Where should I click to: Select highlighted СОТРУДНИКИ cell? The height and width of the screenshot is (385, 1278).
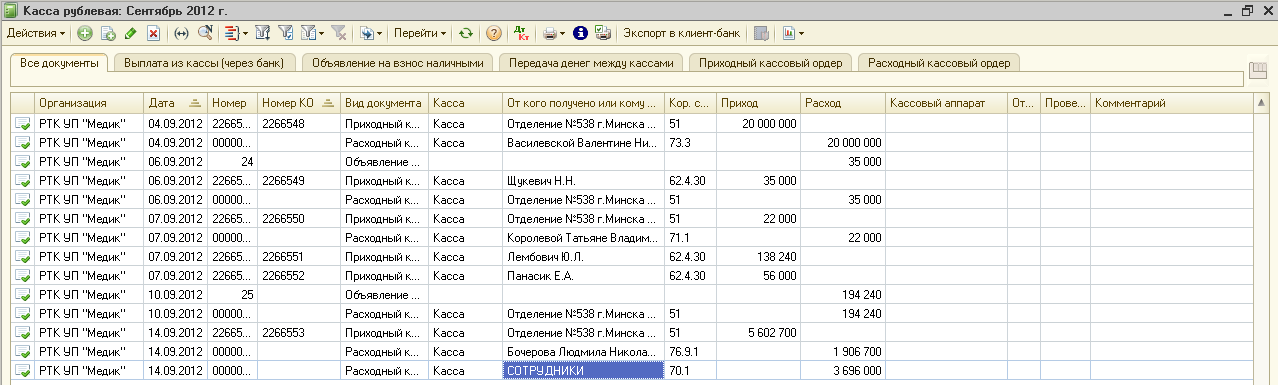[584, 371]
